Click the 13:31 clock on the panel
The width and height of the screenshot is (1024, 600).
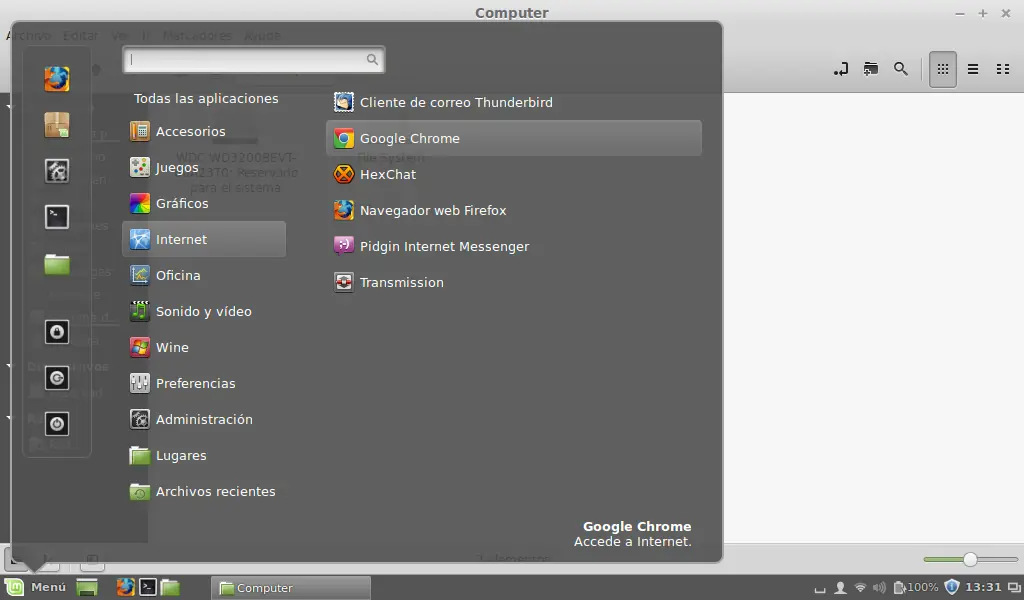pos(984,587)
